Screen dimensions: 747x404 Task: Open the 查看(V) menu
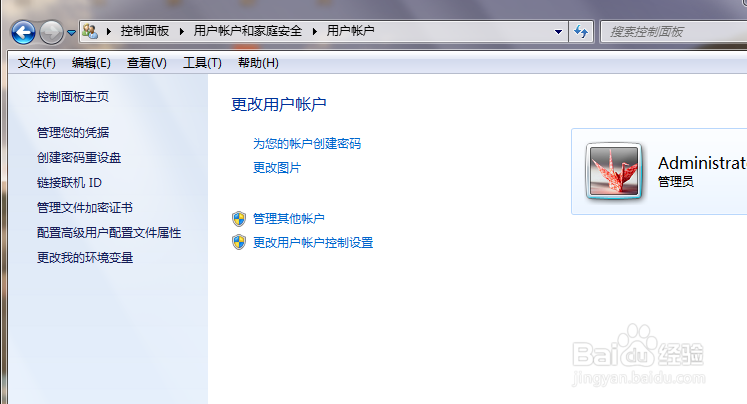coord(147,63)
